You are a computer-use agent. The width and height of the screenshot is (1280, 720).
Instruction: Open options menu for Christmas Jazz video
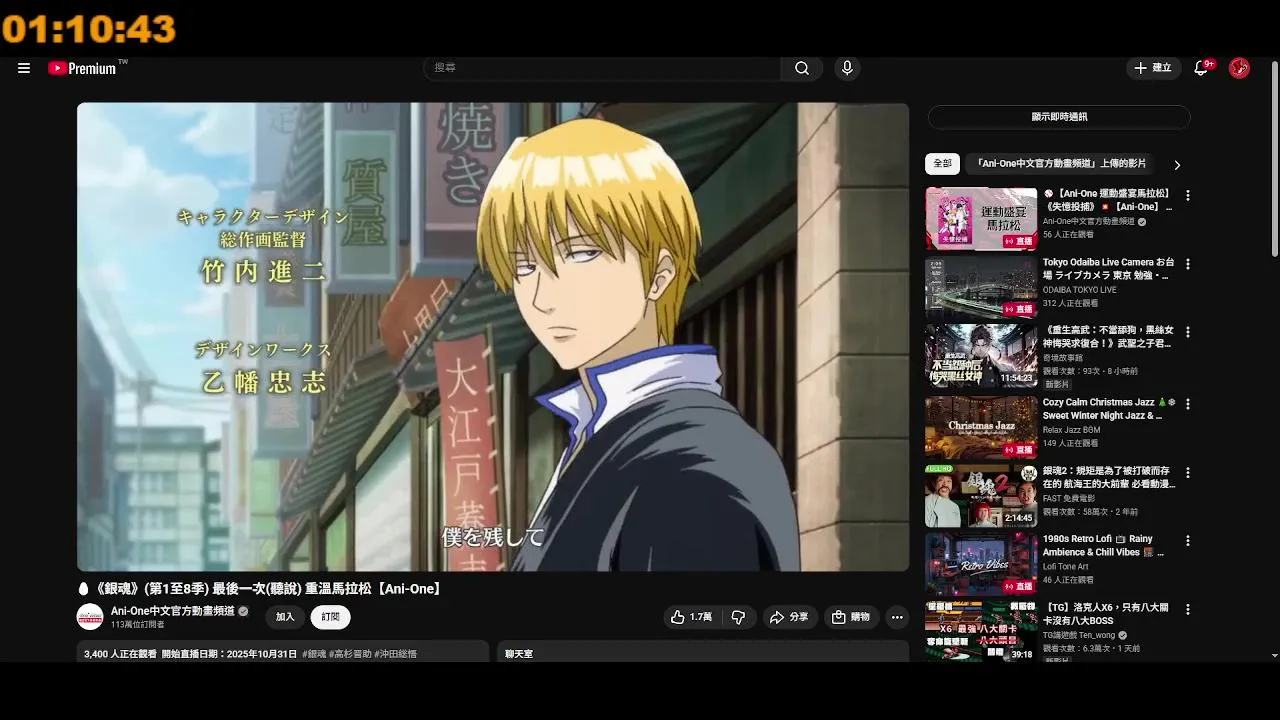1188,404
